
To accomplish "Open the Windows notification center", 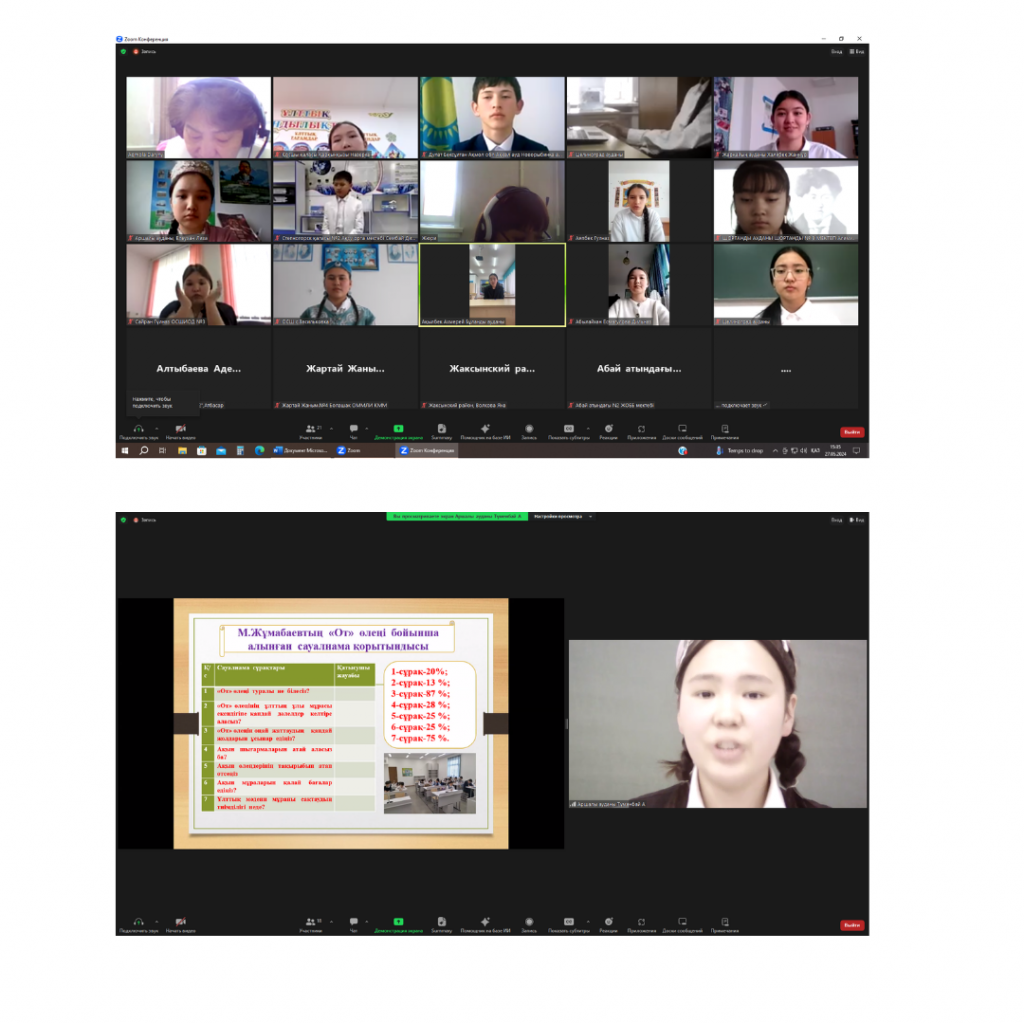I will (x=857, y=451).
